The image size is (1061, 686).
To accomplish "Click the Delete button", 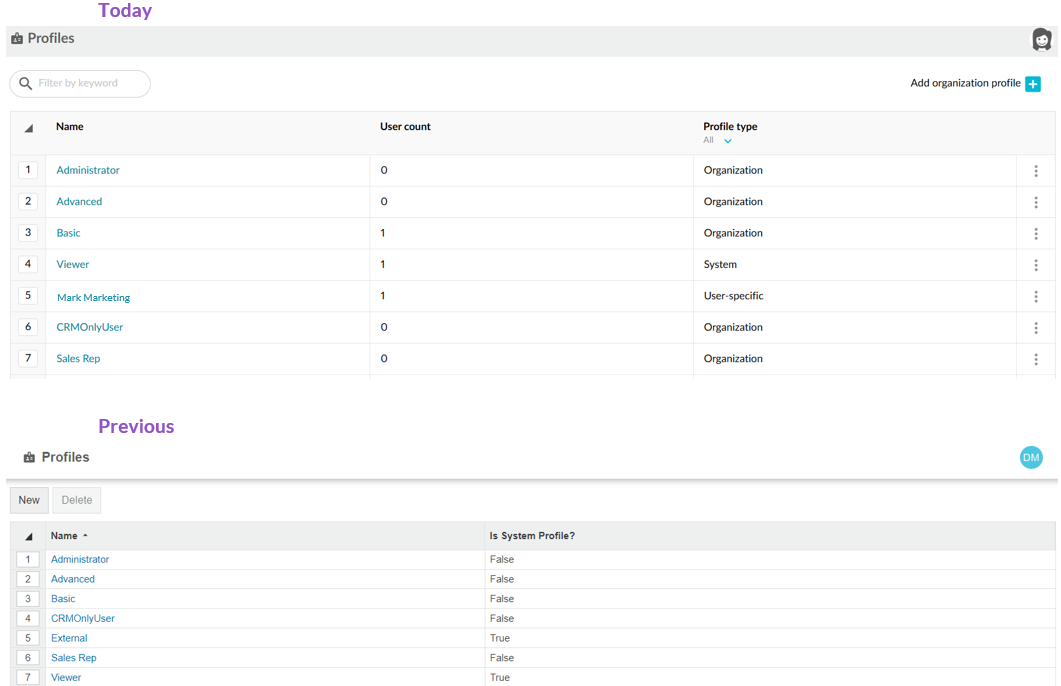I will (x=76, y=500).
